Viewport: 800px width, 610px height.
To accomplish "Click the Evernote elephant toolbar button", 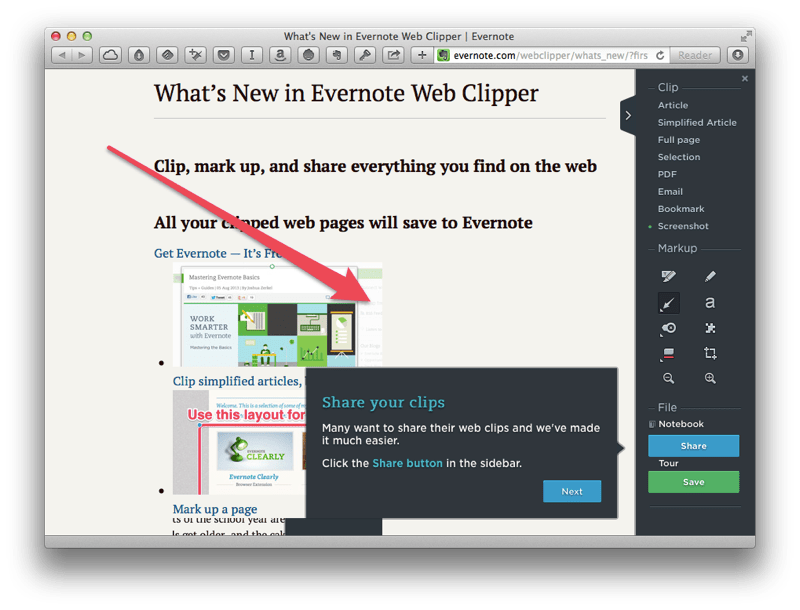I will (337, 55).
